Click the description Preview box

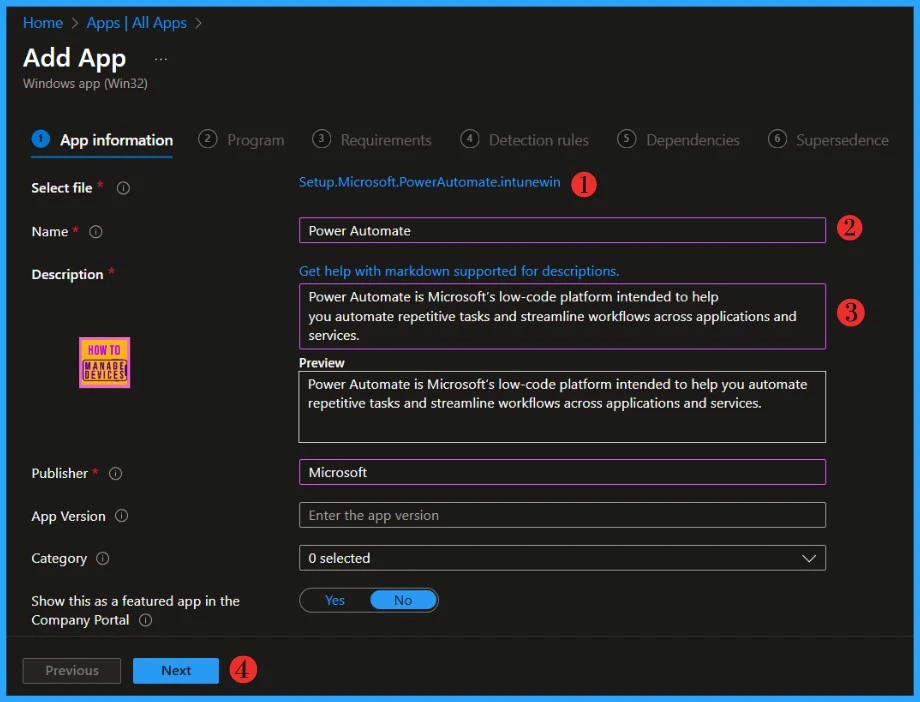(562, 407)
